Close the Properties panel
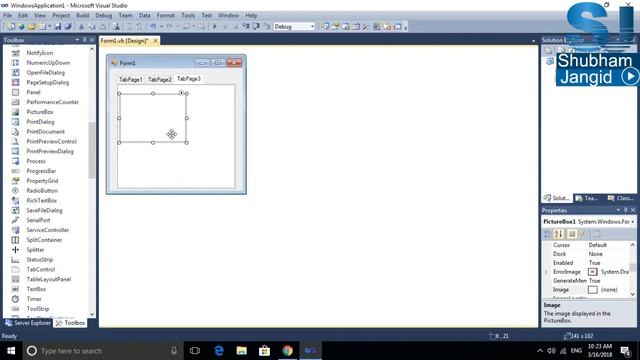This screenshot has height=360, width=640. [x=633, y=210]
